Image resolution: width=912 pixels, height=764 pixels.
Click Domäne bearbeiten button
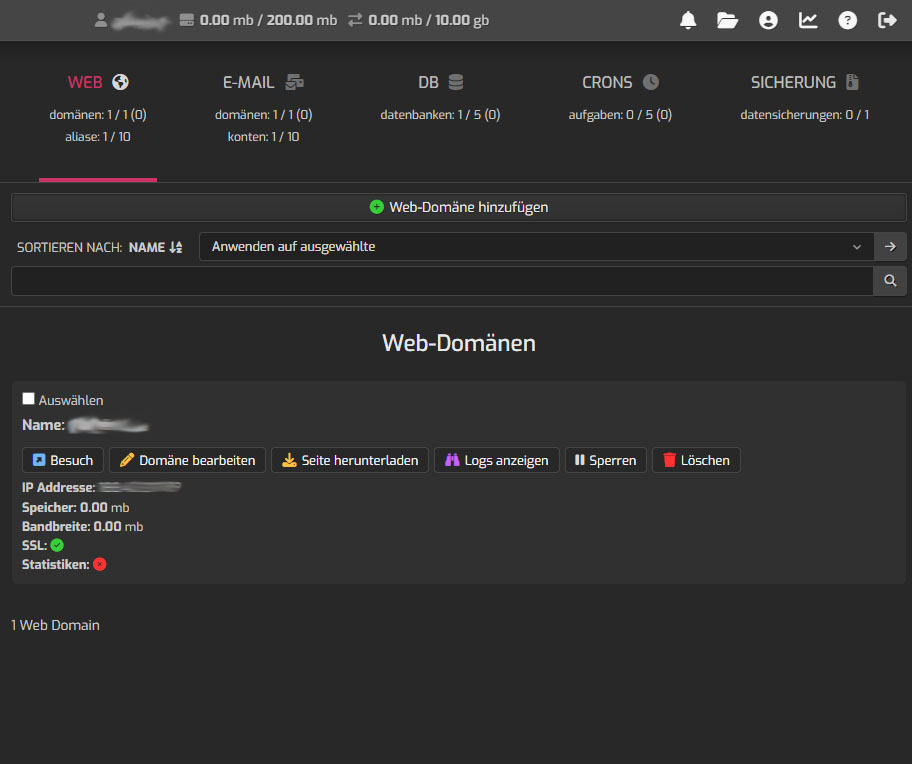(x=187, y=460)
